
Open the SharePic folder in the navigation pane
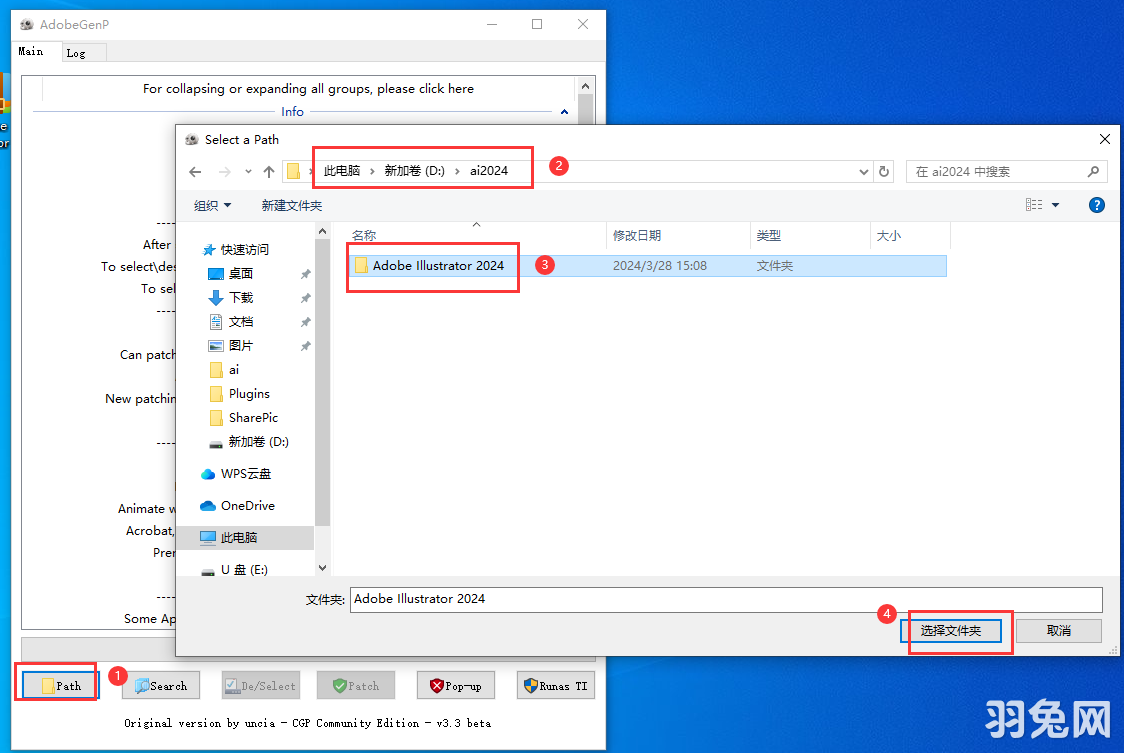pyautogui.click(x=253, y=418)
